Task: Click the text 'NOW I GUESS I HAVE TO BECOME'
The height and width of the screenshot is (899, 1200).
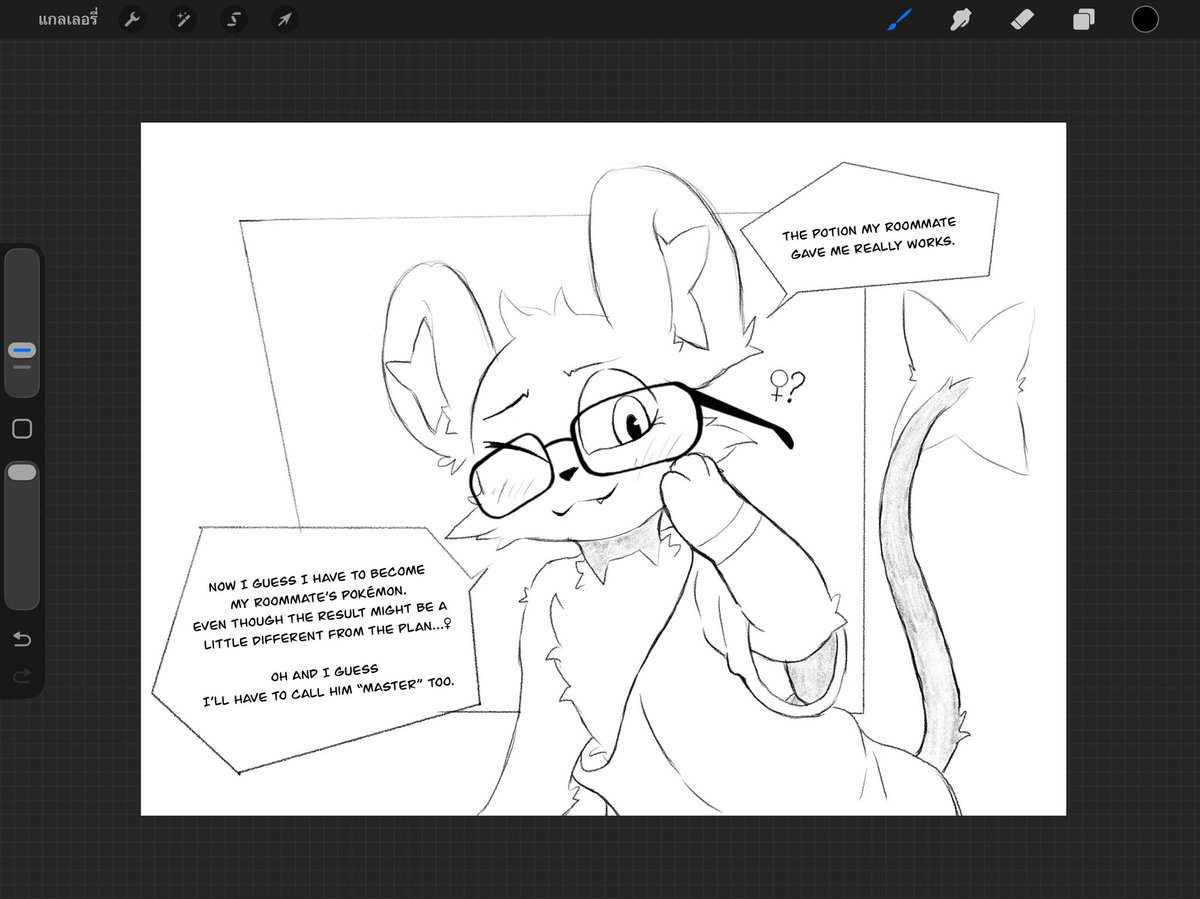Action: tap(316, 579)
